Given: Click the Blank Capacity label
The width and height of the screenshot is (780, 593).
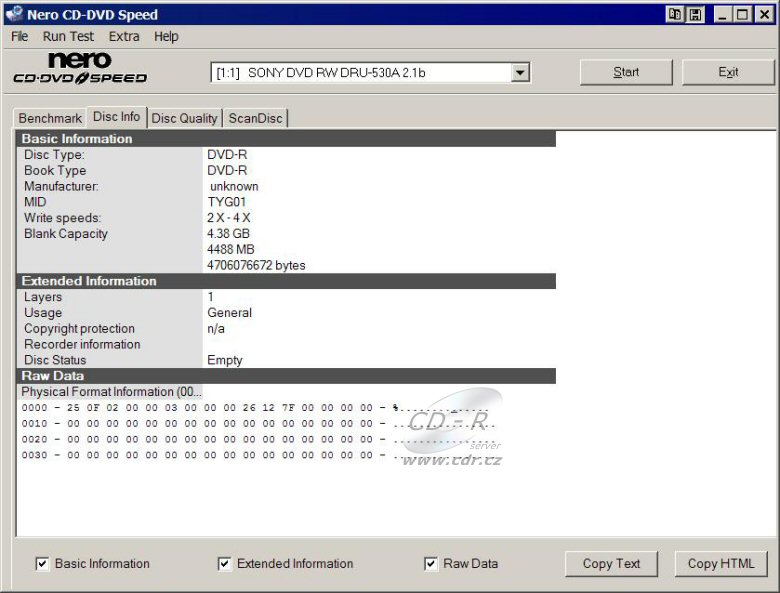Looking at the screenshot, I should pos(66,234).
